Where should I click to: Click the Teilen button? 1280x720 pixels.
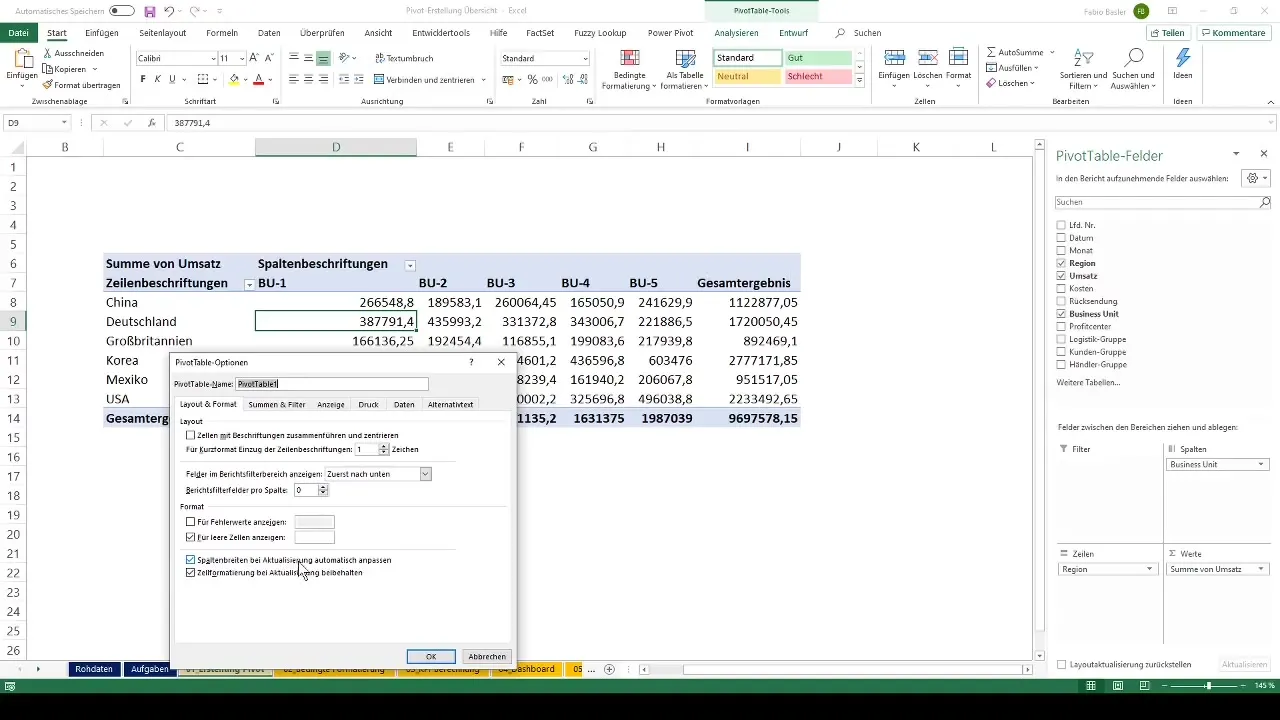click(1169, 33)
